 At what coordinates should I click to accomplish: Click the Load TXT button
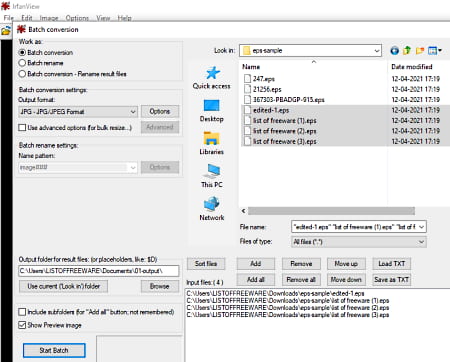pos(391,264)
